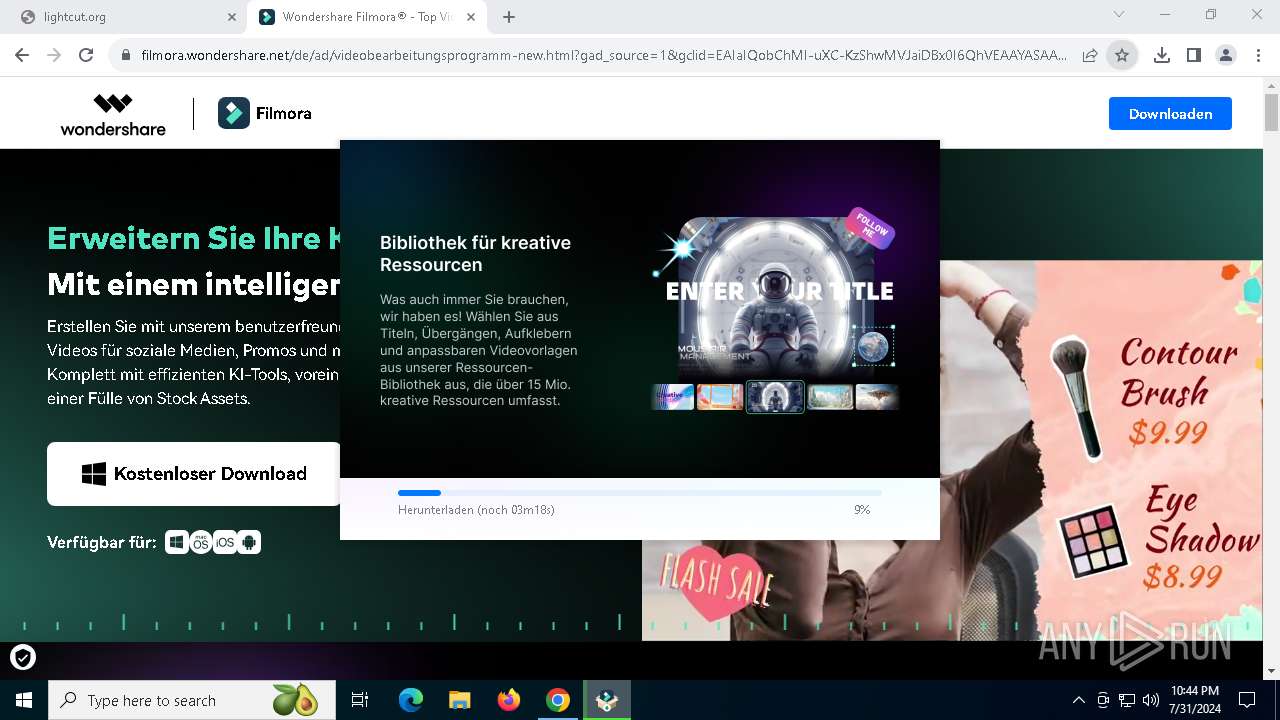Click the taskbar clock showing 10:44 PM

tap(1194, 700)
